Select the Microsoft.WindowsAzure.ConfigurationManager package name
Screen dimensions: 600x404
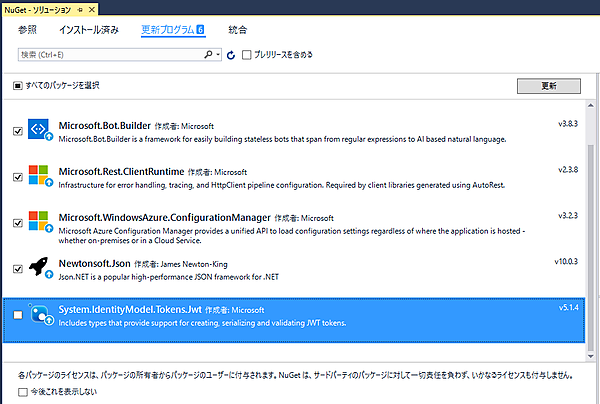tap(165, 218)
